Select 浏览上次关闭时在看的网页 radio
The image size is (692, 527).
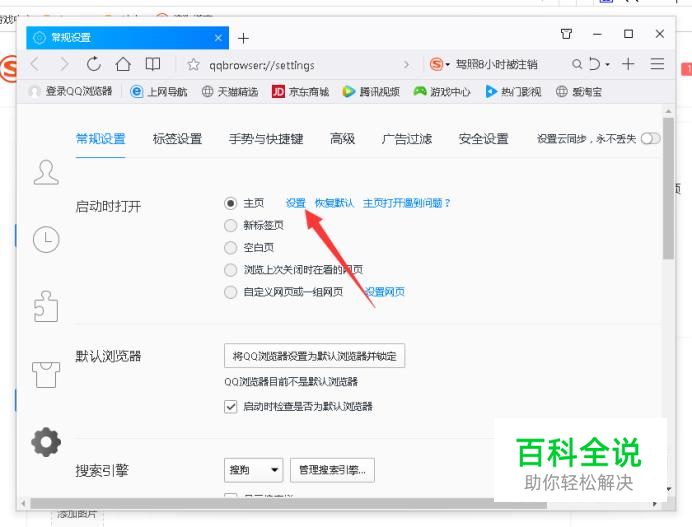(230, 270)
